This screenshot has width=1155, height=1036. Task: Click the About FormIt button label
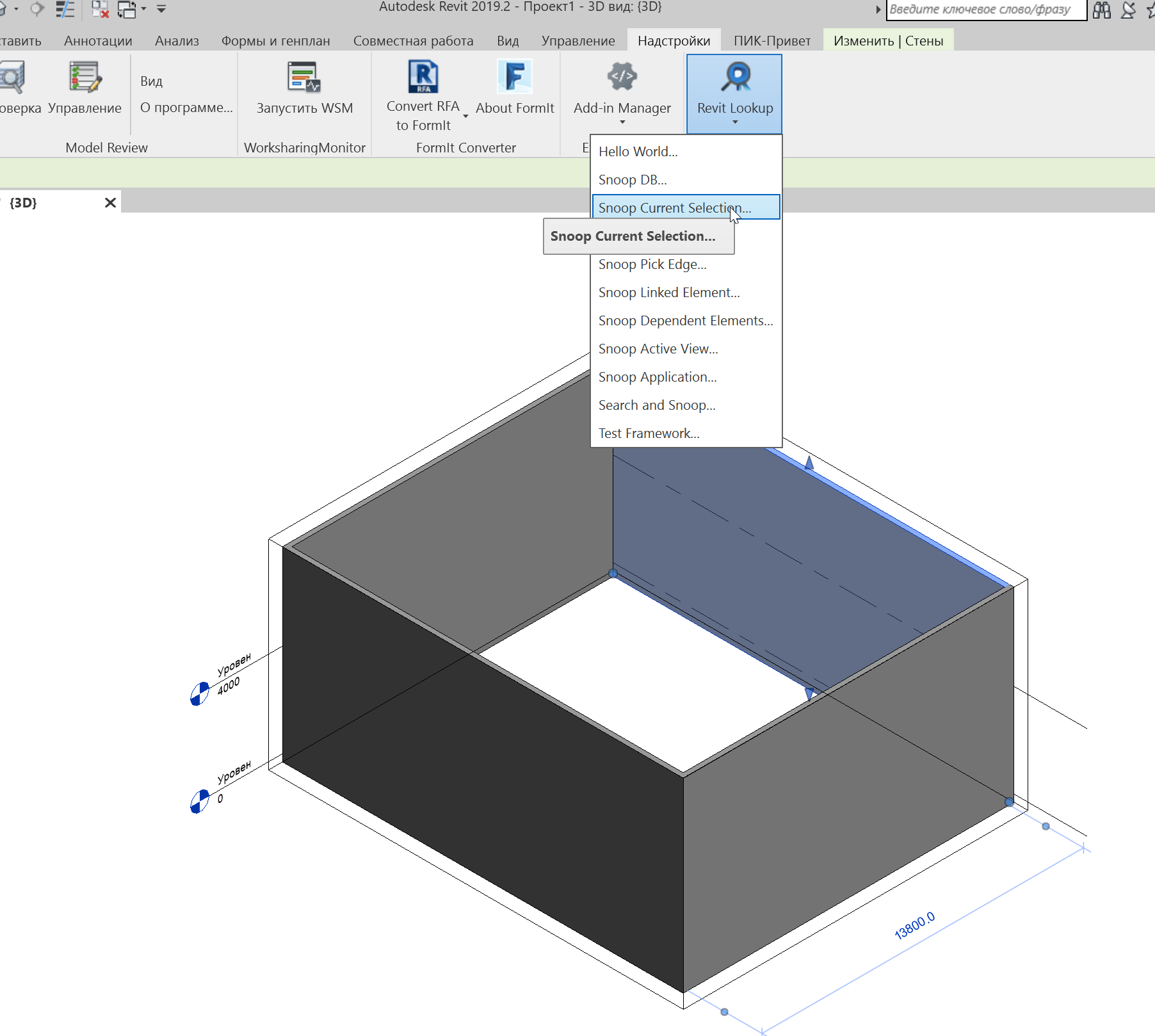515,108
